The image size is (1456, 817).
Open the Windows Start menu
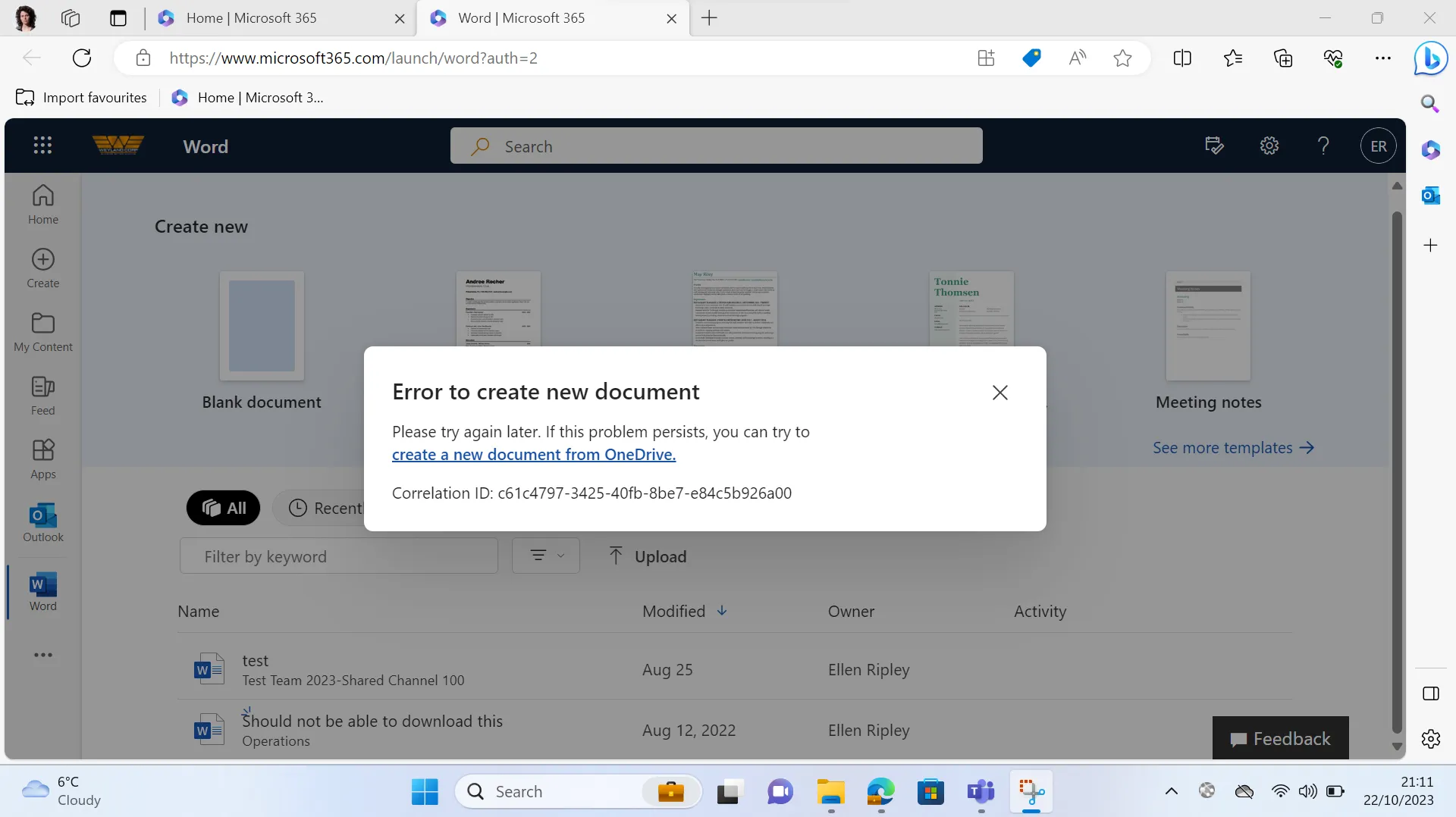coord(425,792)
